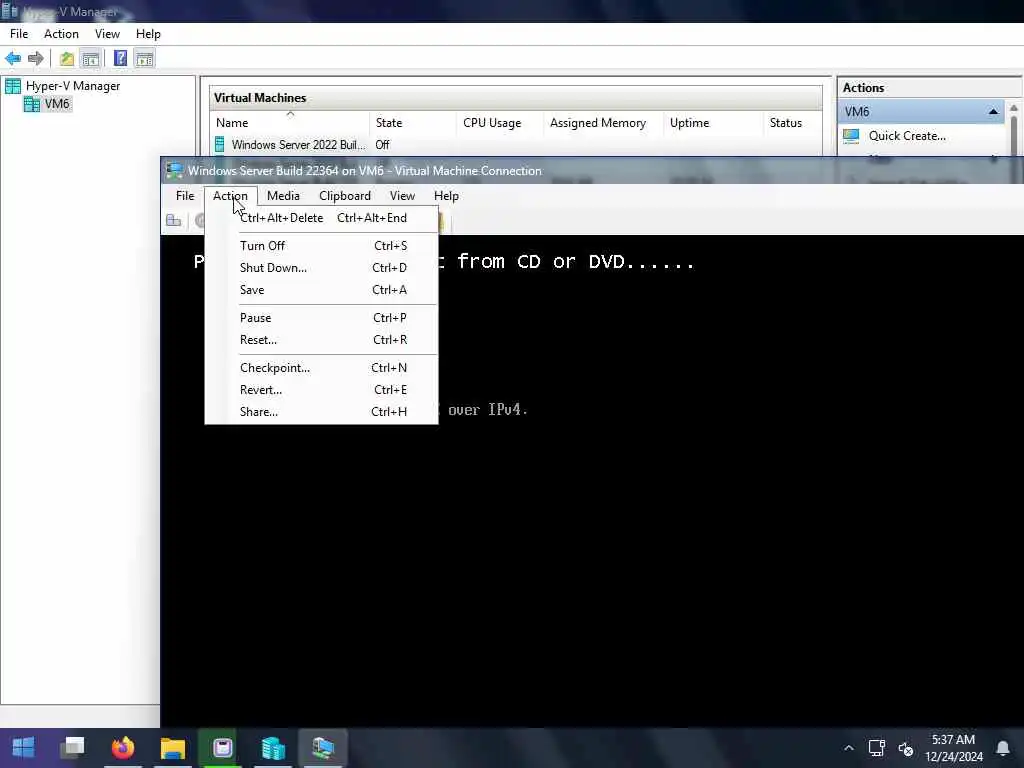The width and height of the screenshot is (1024, 768).
Task: Open Task View from the taskbar
Action: coord(72,748)
